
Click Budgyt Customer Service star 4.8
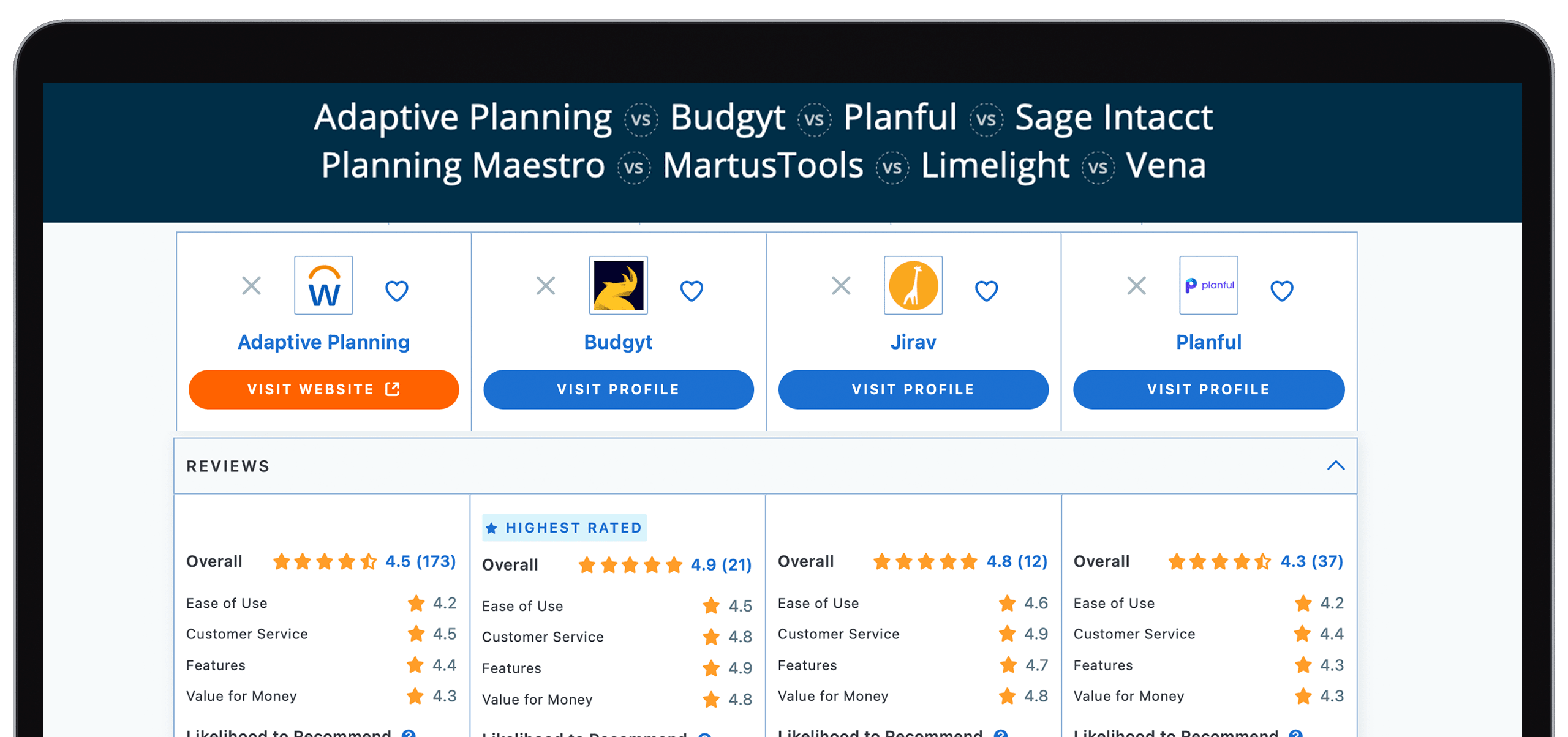tap(711, 637)
